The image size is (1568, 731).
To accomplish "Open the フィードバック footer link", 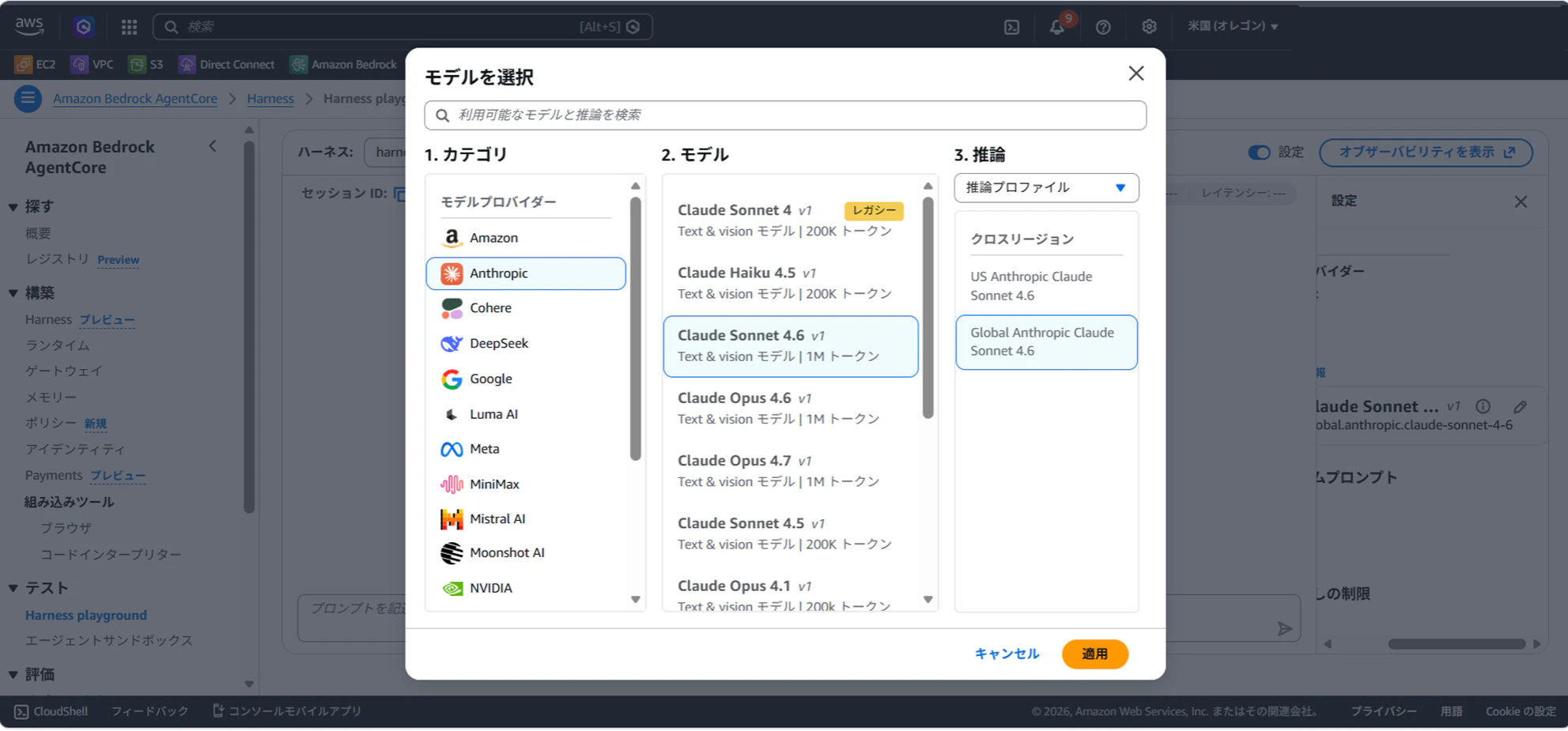I will click(x=150, y=711).
